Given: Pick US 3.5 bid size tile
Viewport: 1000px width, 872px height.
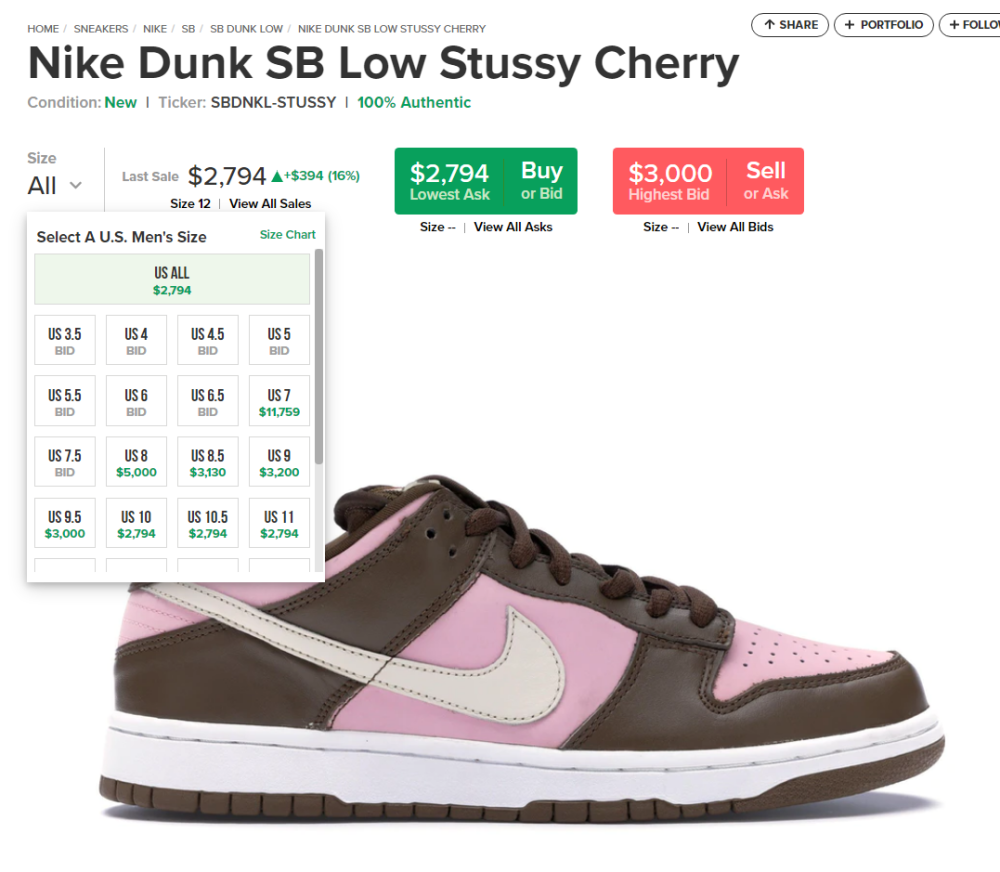Looking at the screenshot, I should click(65, 340).
